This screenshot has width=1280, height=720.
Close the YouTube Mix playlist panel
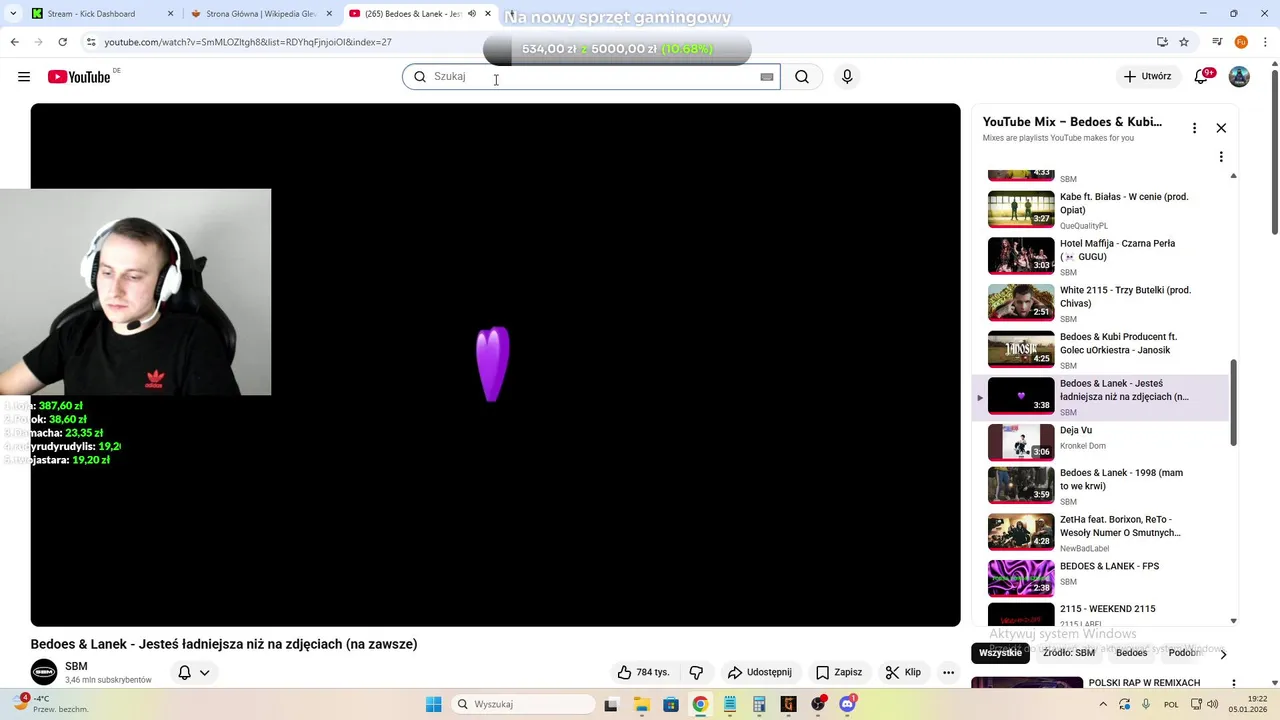pos(1221,128)
